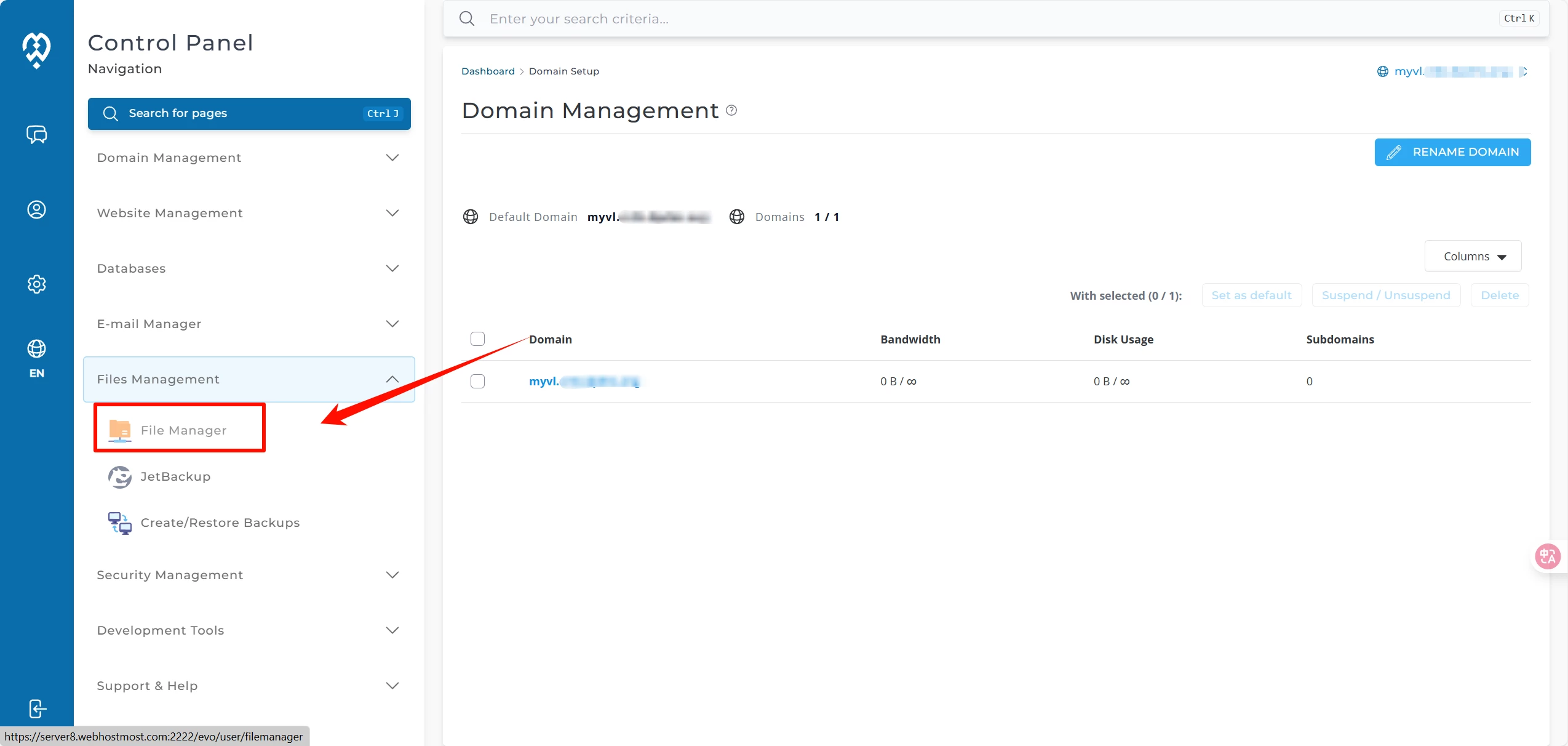
Task: Expand the Website Management section
Action: click(x=249, y=213)
